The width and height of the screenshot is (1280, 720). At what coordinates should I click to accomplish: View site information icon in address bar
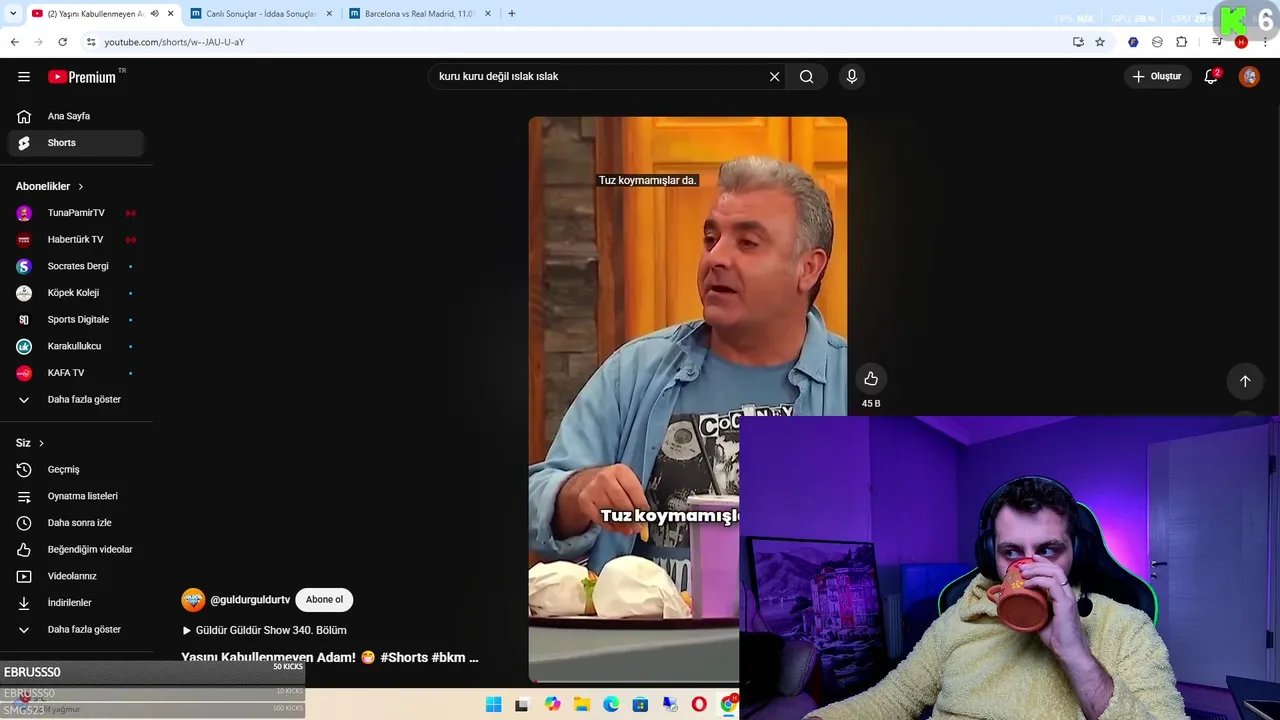point(91,42)
